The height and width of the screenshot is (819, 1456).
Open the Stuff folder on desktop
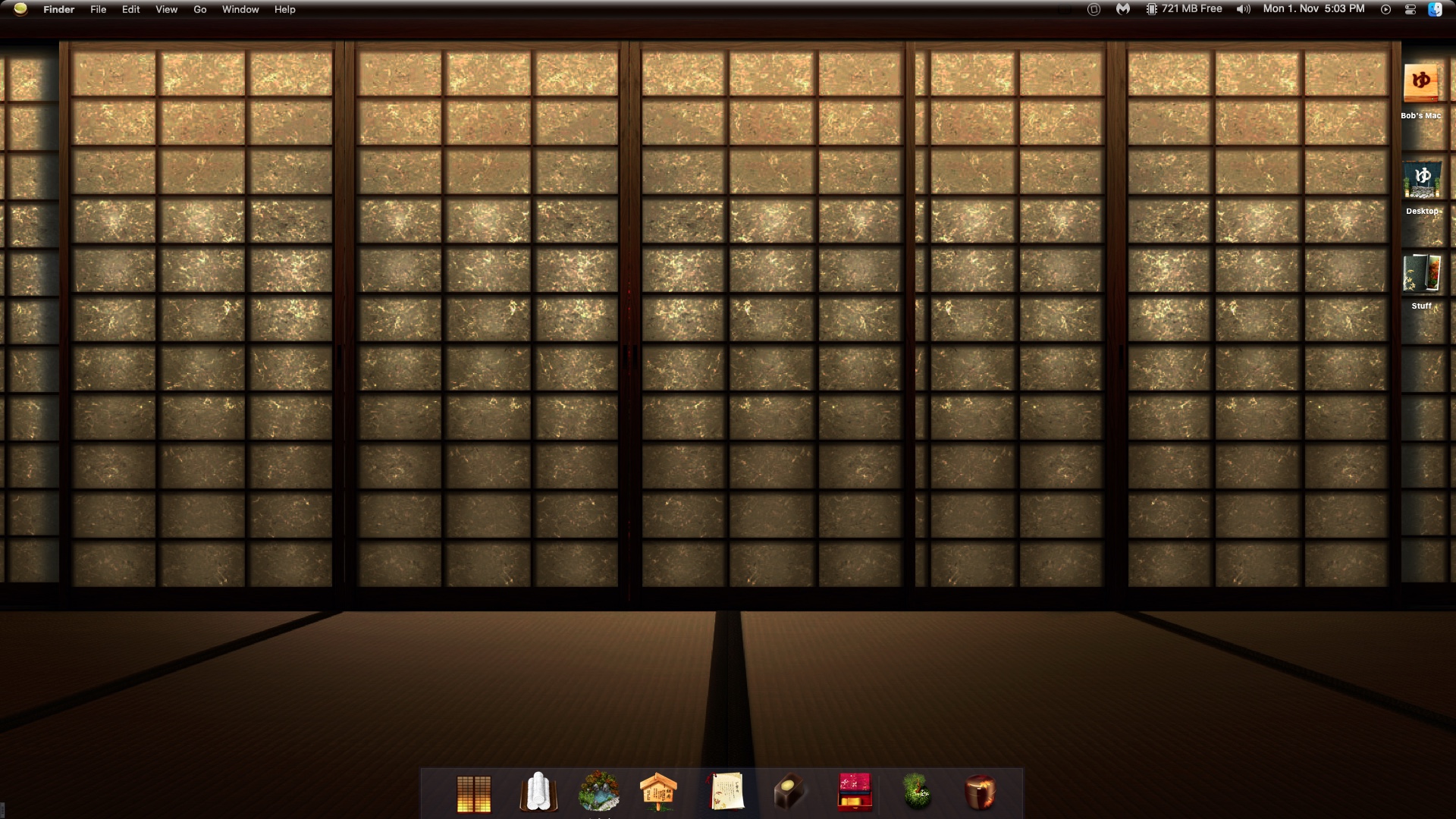[x=1421, y=275]
